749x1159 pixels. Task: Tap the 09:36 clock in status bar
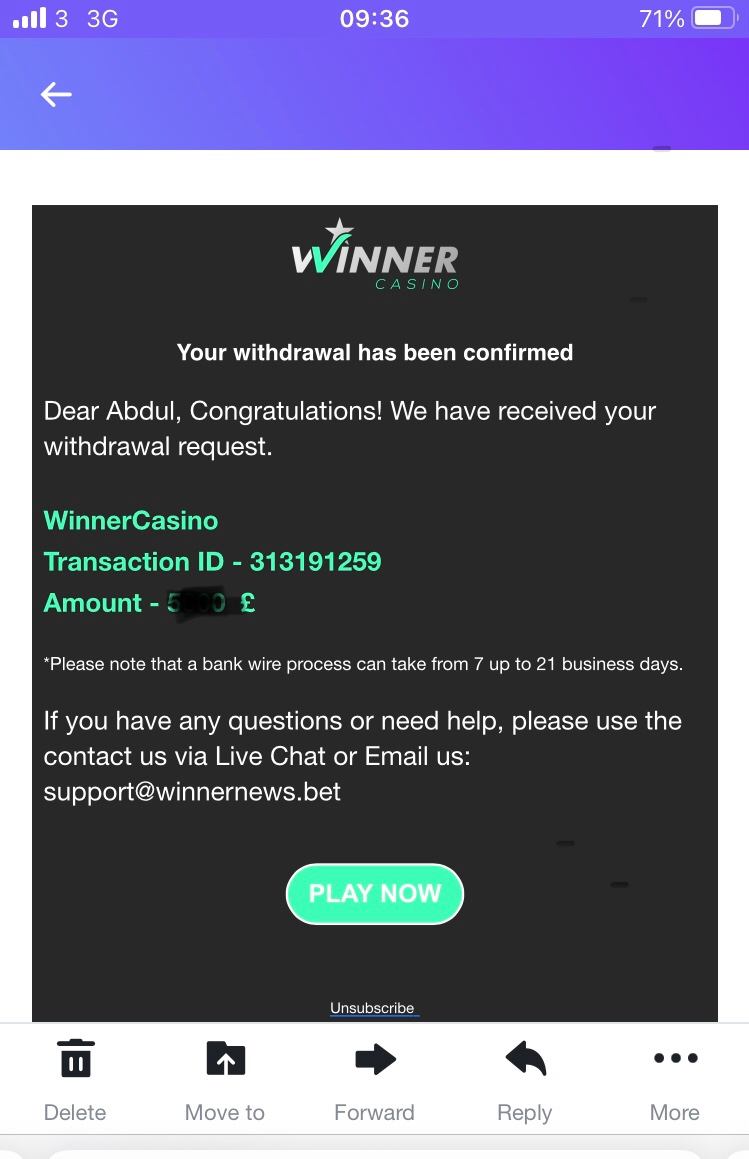pyautogui.click(x=374, y=18)
